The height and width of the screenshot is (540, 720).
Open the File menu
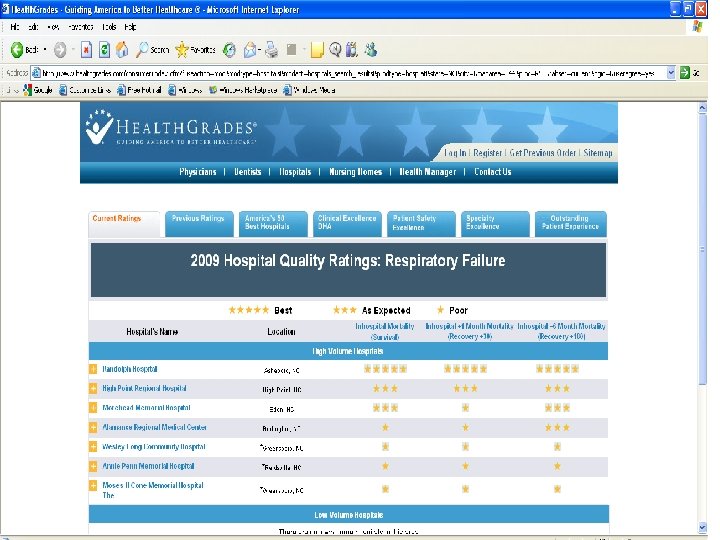pyautogui.click(x=15, y=27)
